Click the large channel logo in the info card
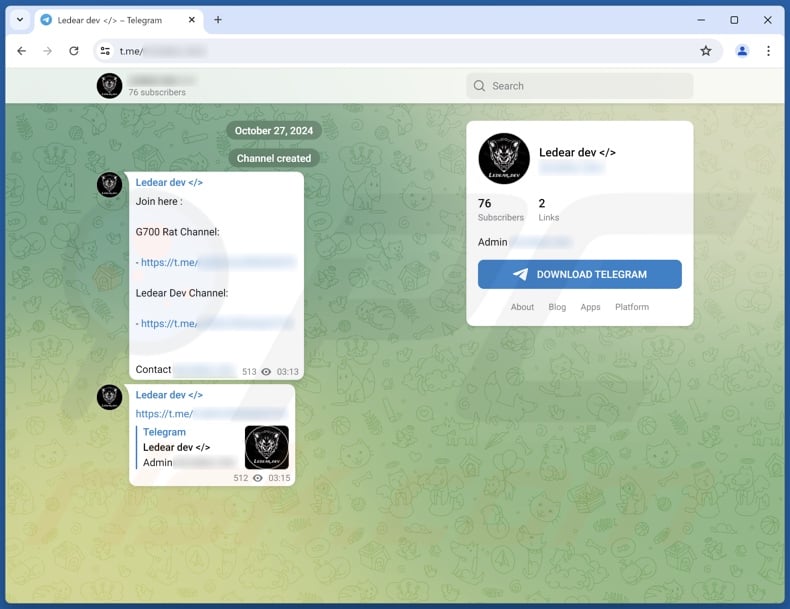Screen dimensions: 790x609 tap(504, 158)
